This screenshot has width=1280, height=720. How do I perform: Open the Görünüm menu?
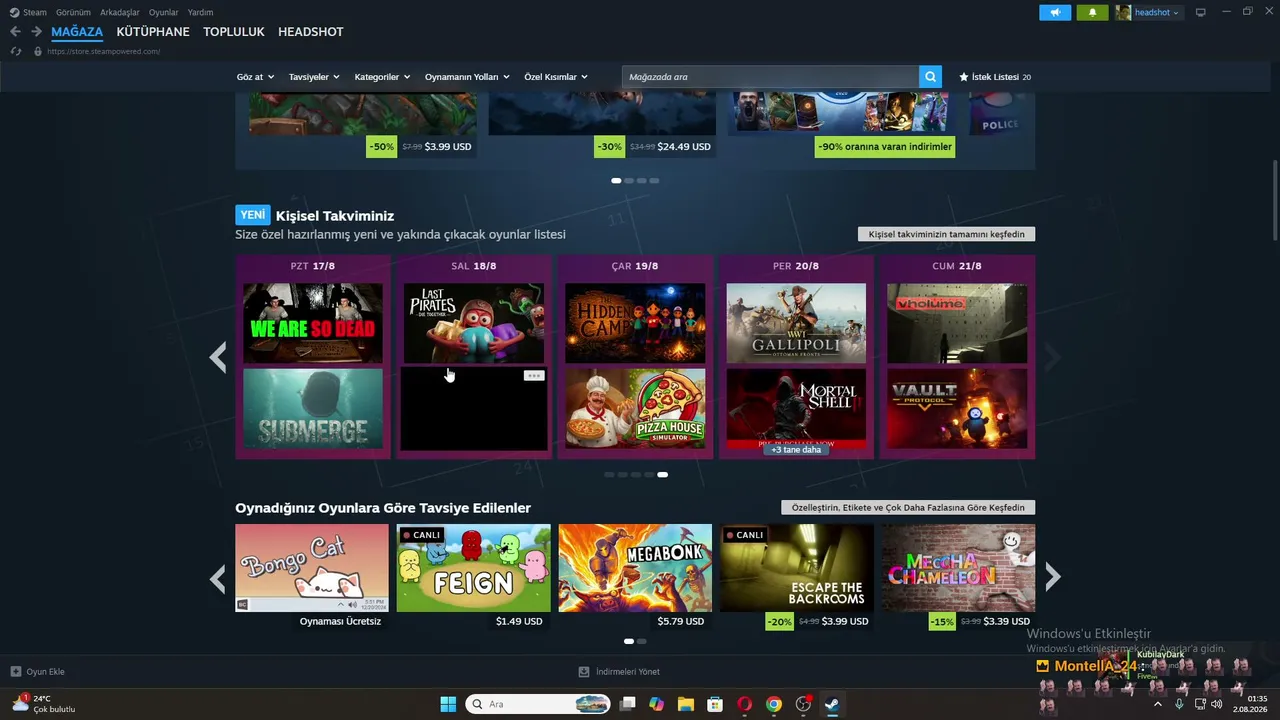click(x=73, y=12)
